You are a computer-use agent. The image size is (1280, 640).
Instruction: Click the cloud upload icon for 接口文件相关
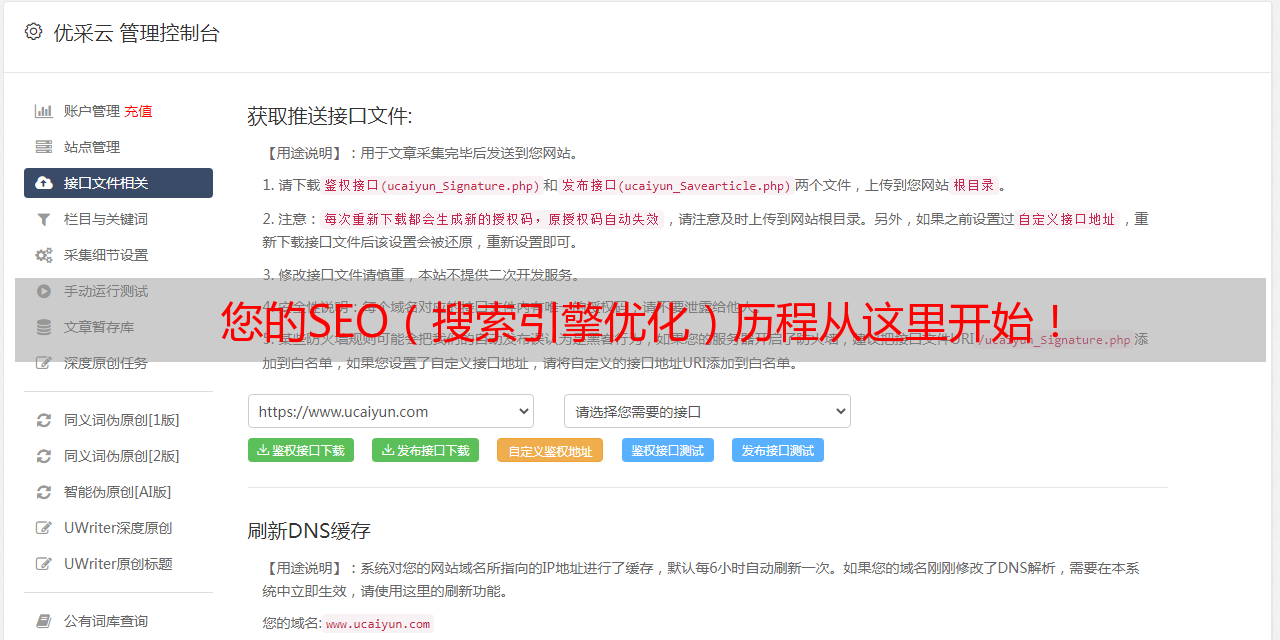(x=44, y=183)
